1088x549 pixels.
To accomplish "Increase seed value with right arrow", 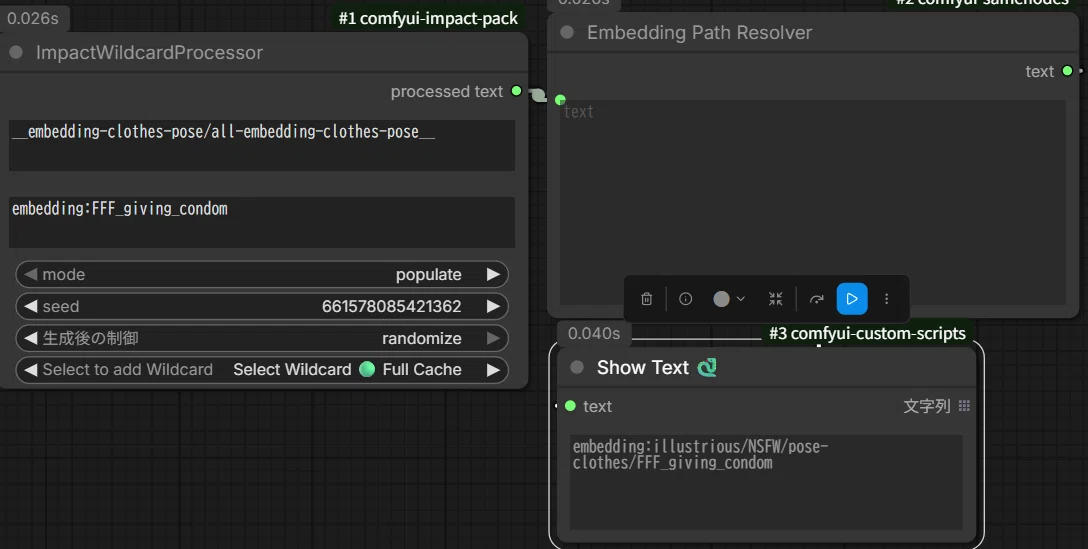I will click(x=493, y=306).
